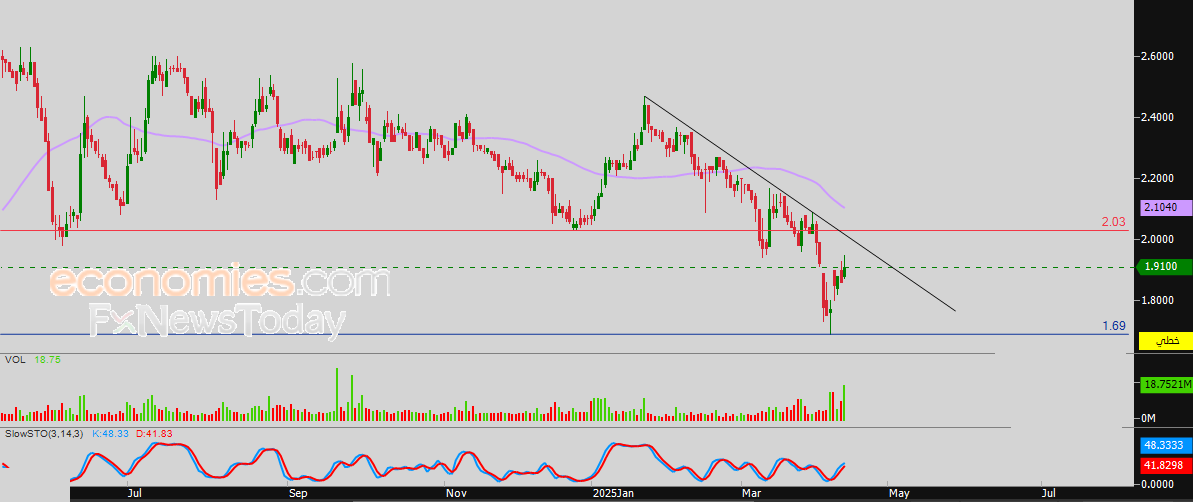Click the Nov date axis label

[x=456, y=494]
